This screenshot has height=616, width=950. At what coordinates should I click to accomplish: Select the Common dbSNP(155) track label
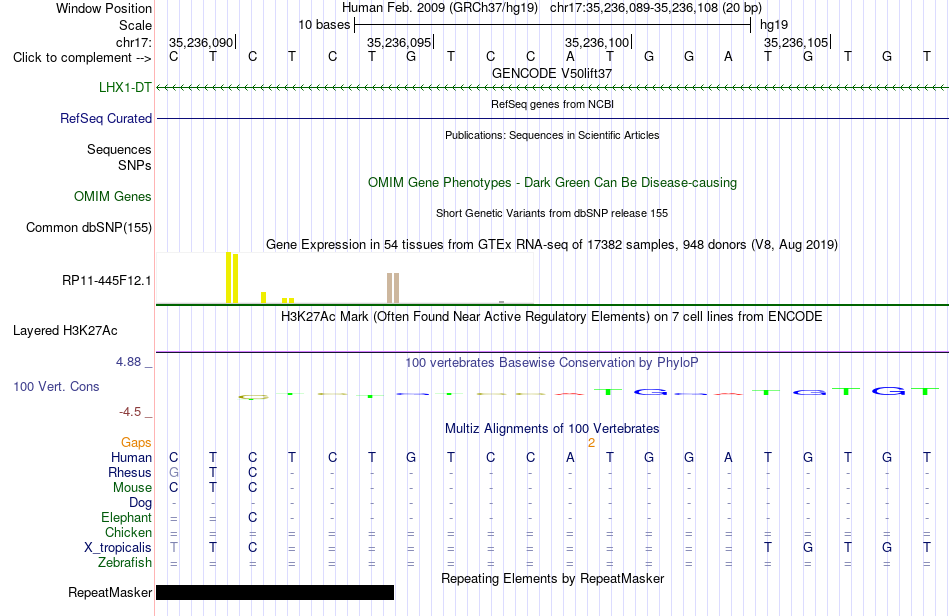coord(88,227)
